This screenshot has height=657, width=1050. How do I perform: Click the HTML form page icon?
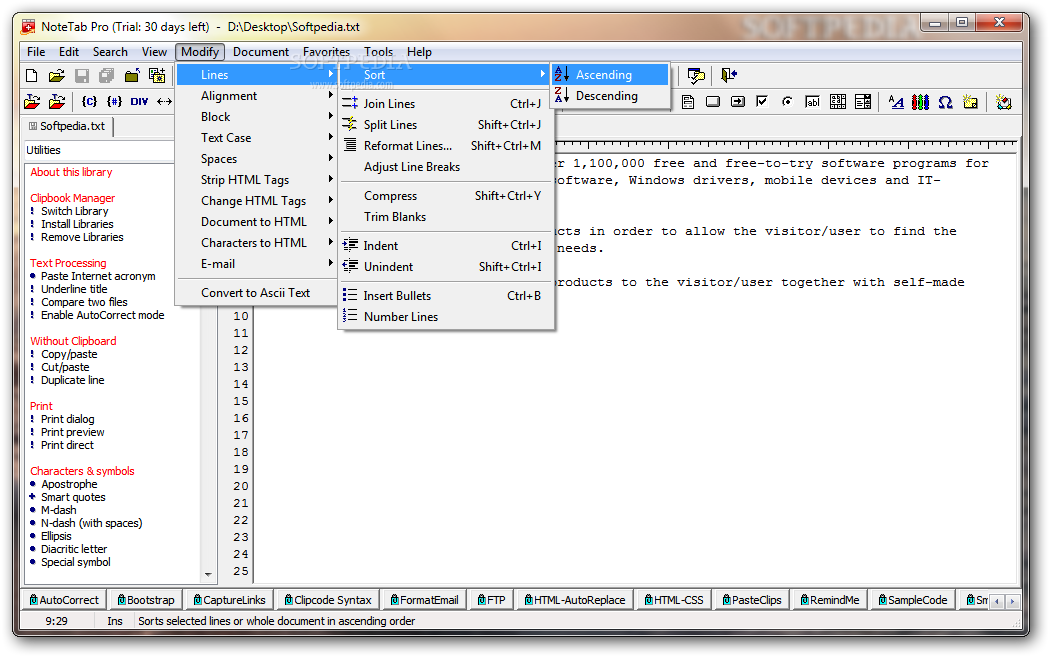(x=688, y=102)
